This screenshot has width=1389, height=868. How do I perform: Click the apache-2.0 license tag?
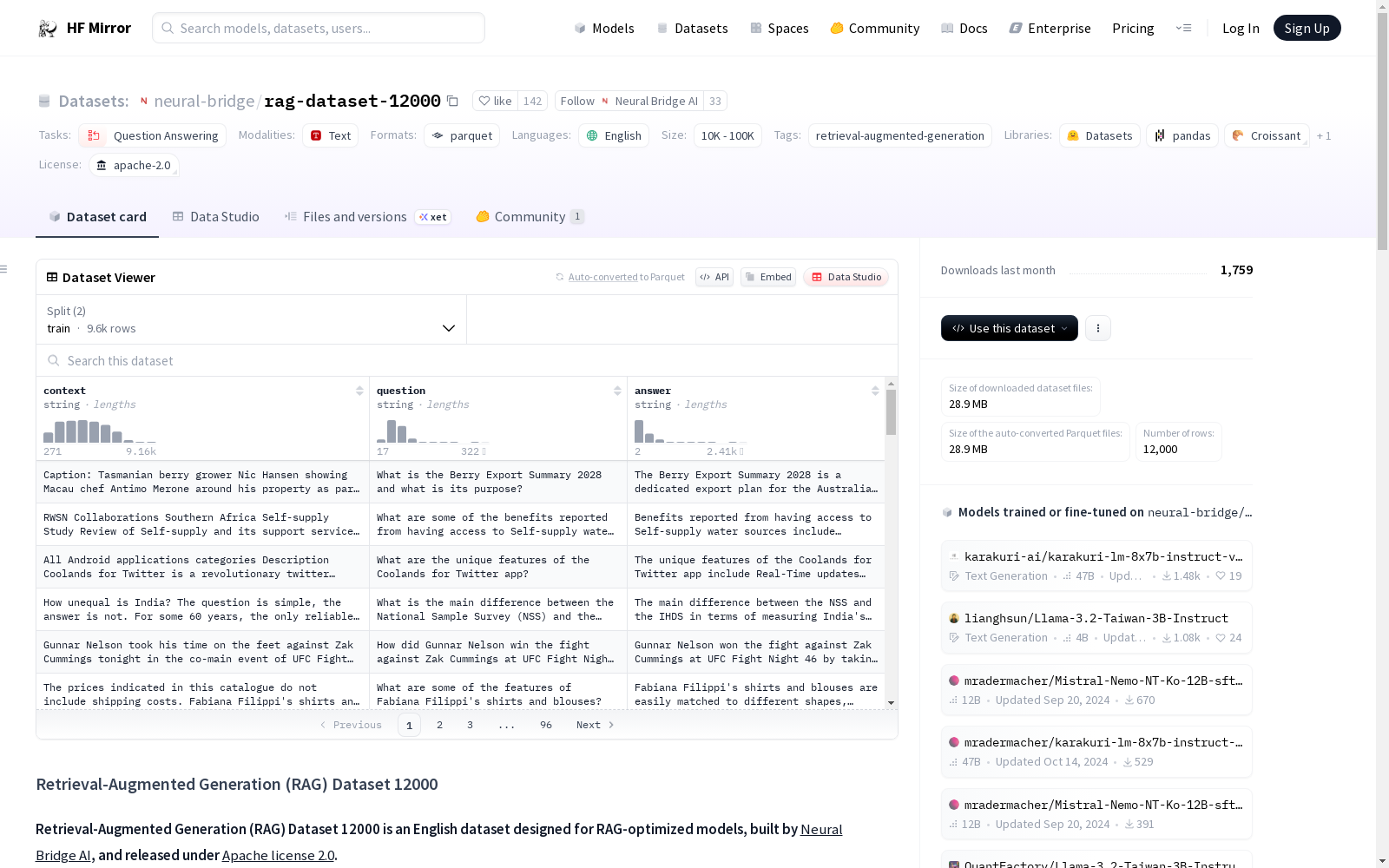pyautogui.click(x=134, y=165)
